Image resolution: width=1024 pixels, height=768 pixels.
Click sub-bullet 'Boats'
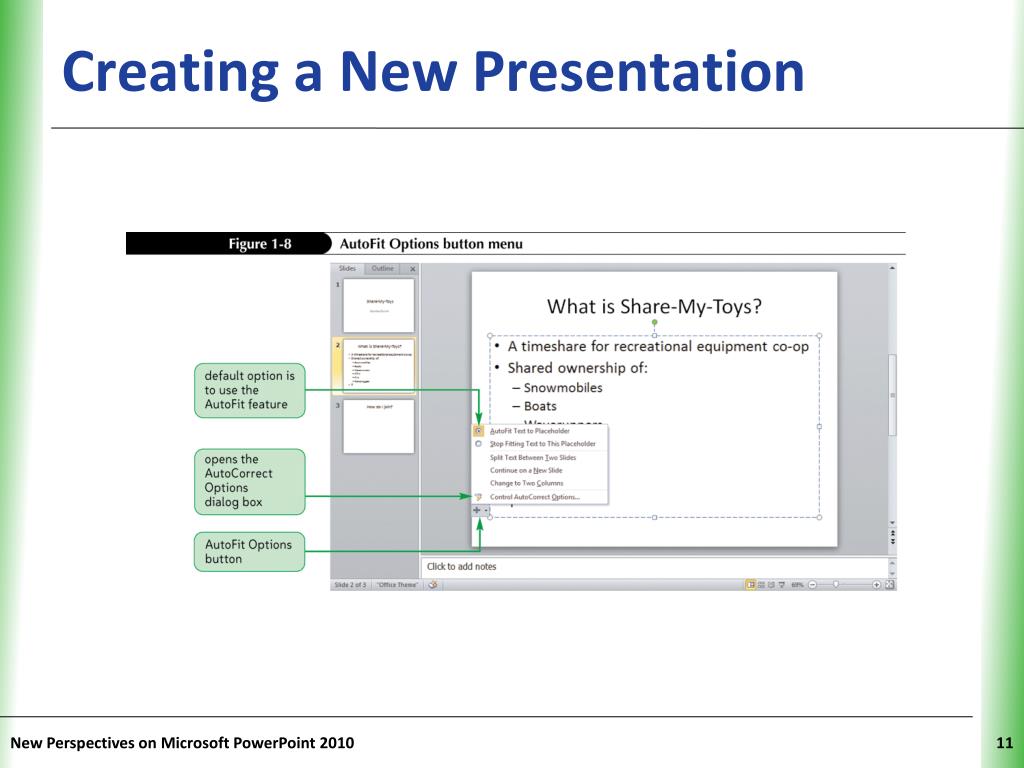540,406
